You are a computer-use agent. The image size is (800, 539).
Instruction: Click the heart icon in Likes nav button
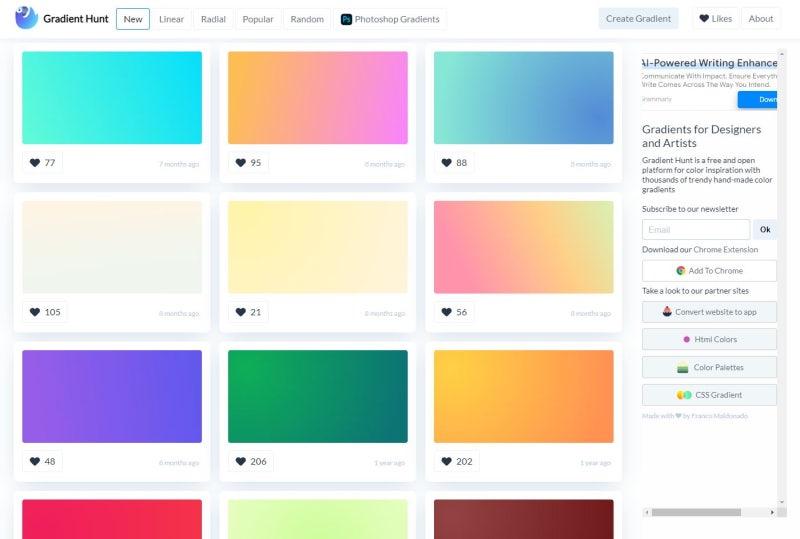pyautogui.click(x=704, y=18)
